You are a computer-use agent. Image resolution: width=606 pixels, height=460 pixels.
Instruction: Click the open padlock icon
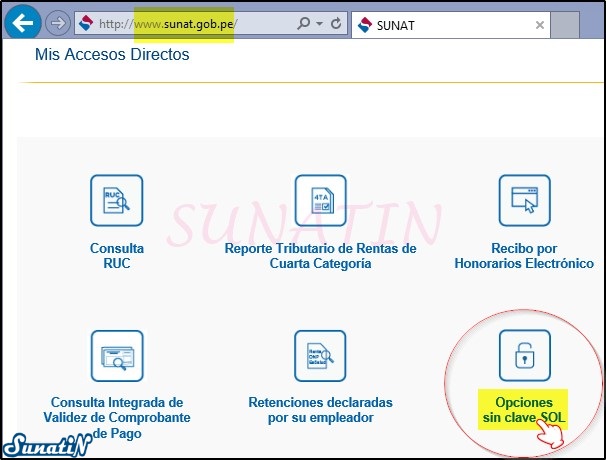pos(525,355)
